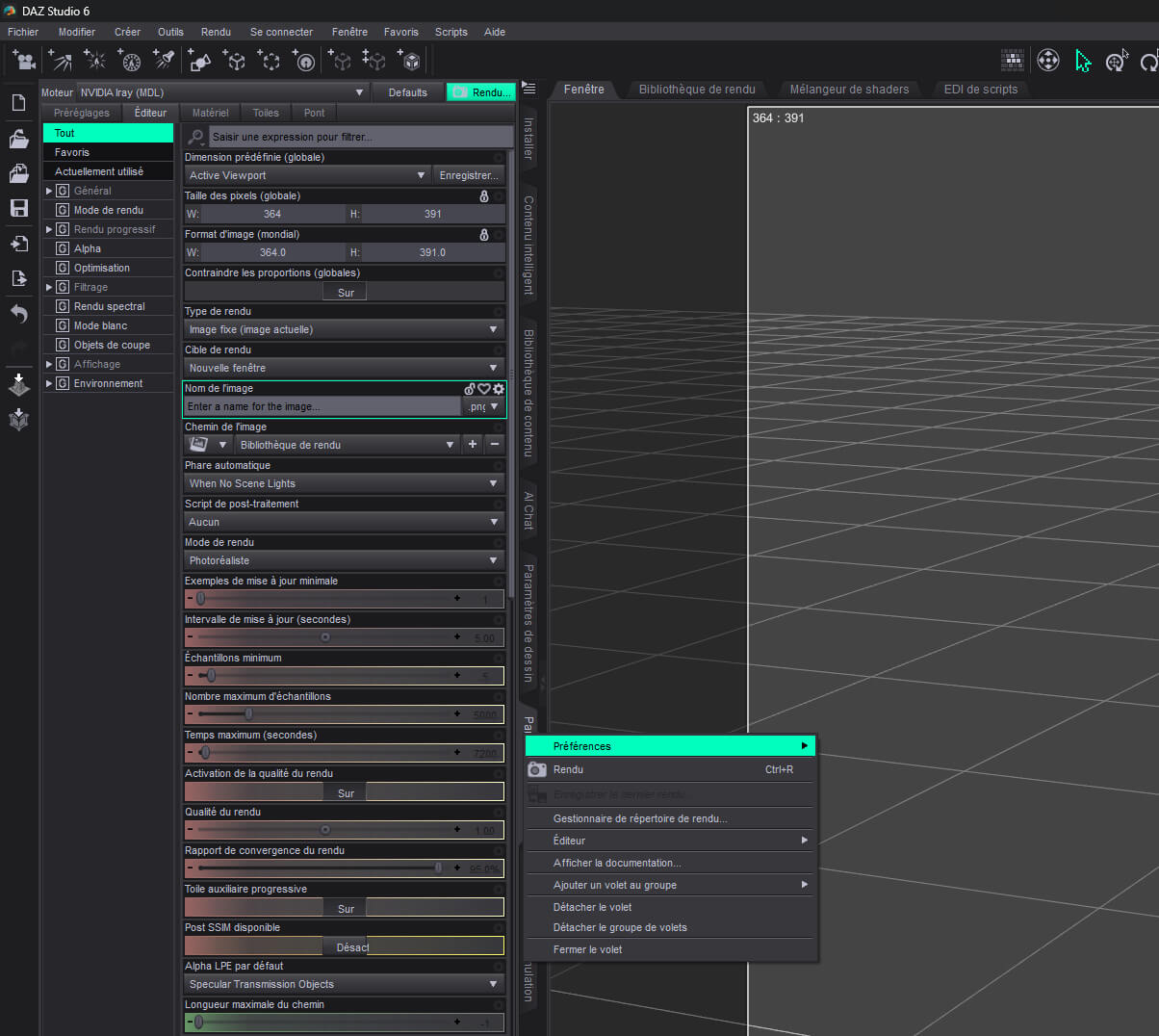Click the create new solid cube icon
The image size is (1159, 1036).
pyautogui.click(x=410, y=61)
